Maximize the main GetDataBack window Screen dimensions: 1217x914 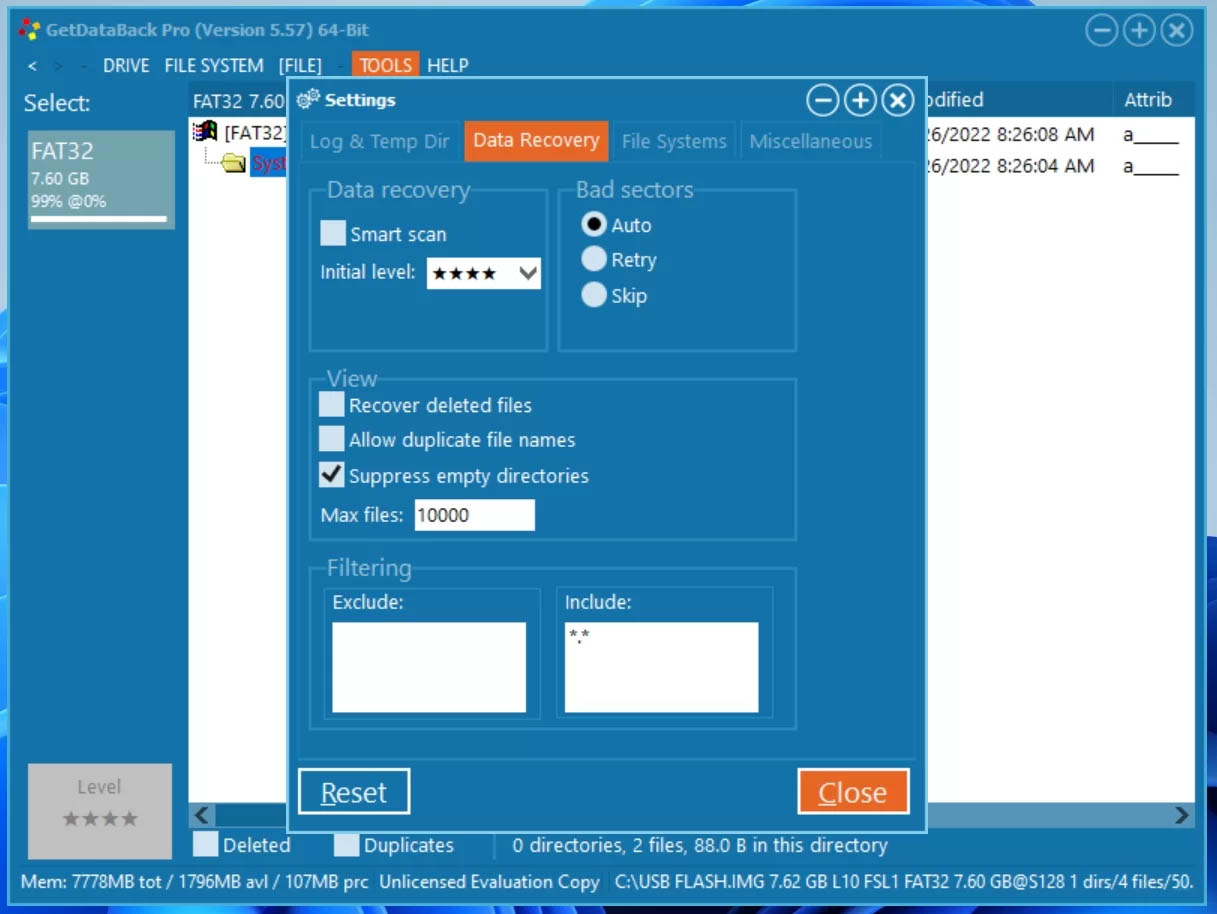1139,31
